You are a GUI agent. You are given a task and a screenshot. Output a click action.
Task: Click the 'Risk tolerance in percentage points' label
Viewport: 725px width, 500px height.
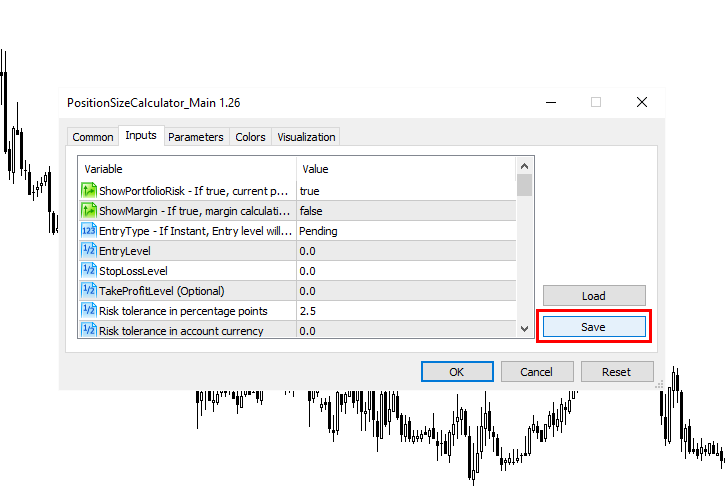pos(183,311)
